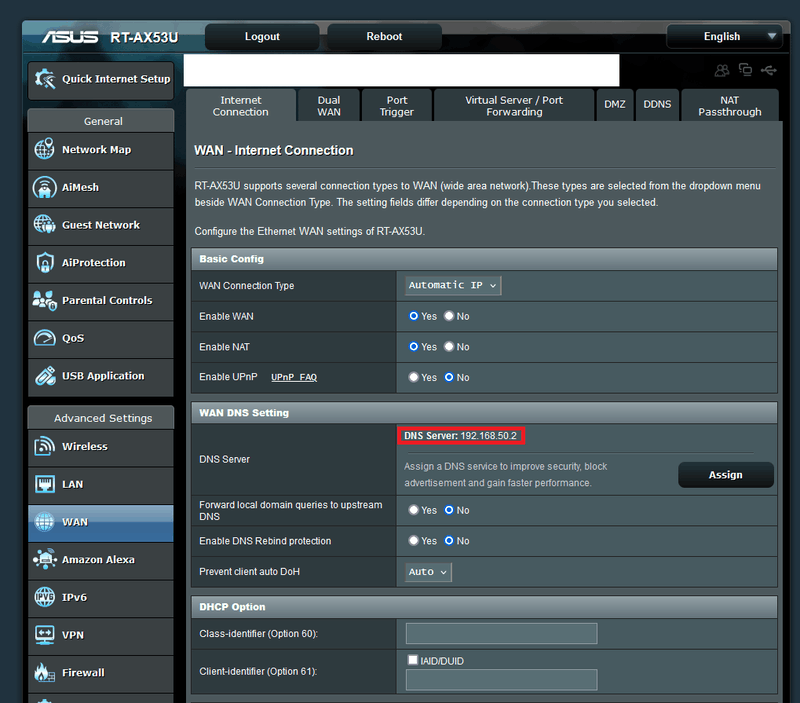Select Yes for forwarding local domain queries
This screenshot has height=703, width=800.
413,510
